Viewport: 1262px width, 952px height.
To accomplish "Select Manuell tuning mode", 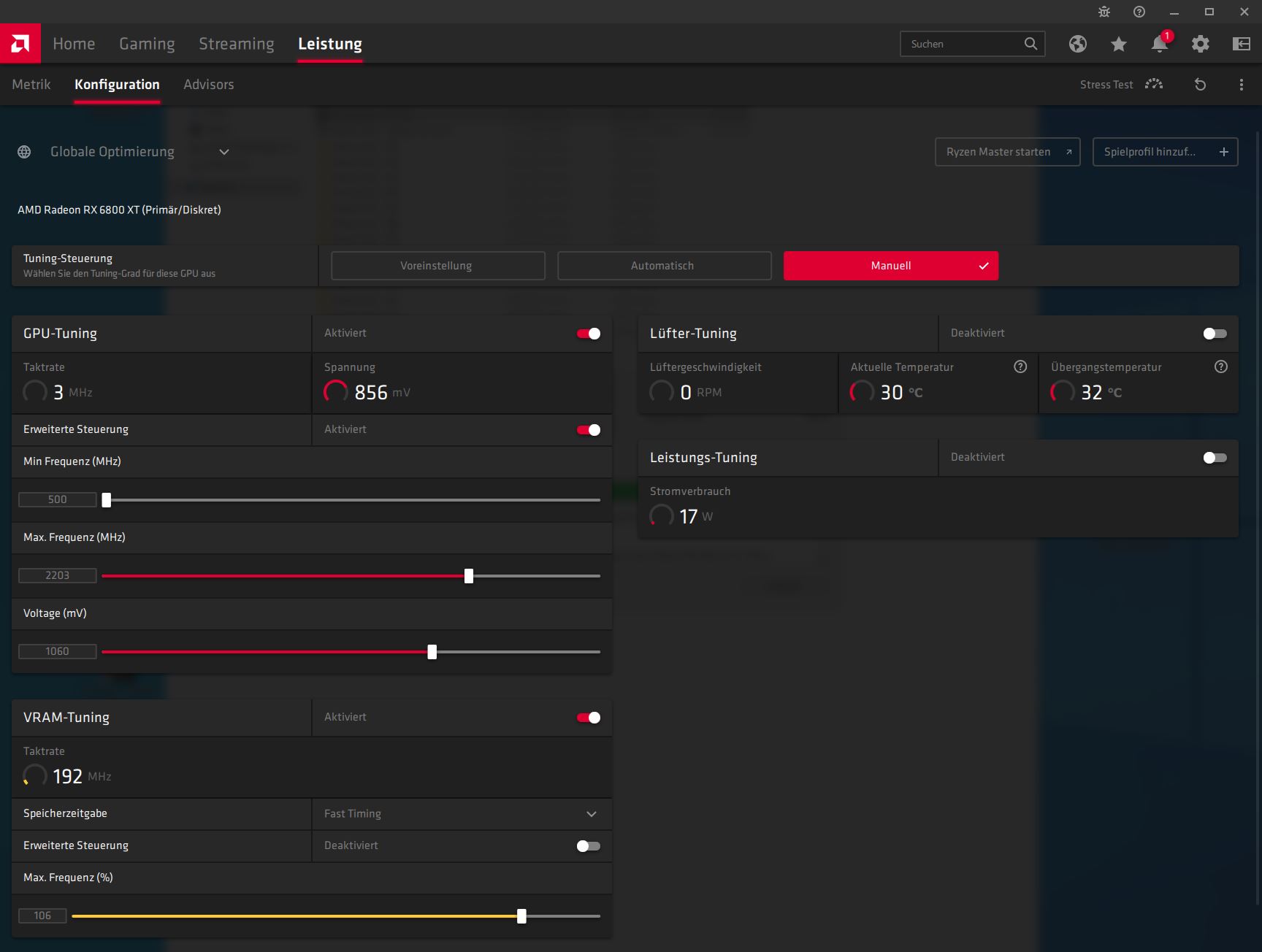I will [x=891, y=266].
